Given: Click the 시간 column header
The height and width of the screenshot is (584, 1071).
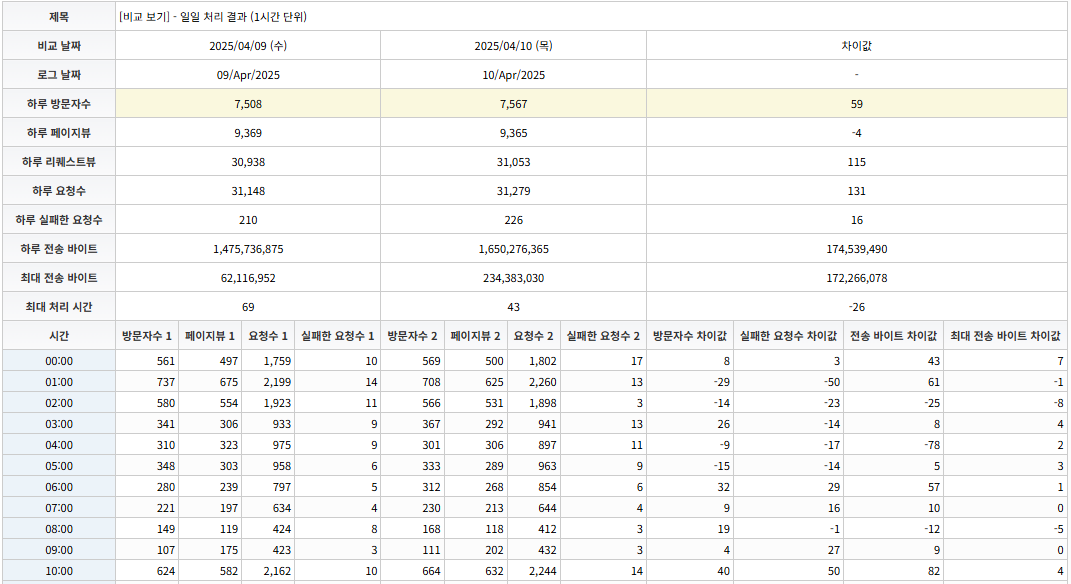Looking at the screenshot, I should tap(59, 336).
